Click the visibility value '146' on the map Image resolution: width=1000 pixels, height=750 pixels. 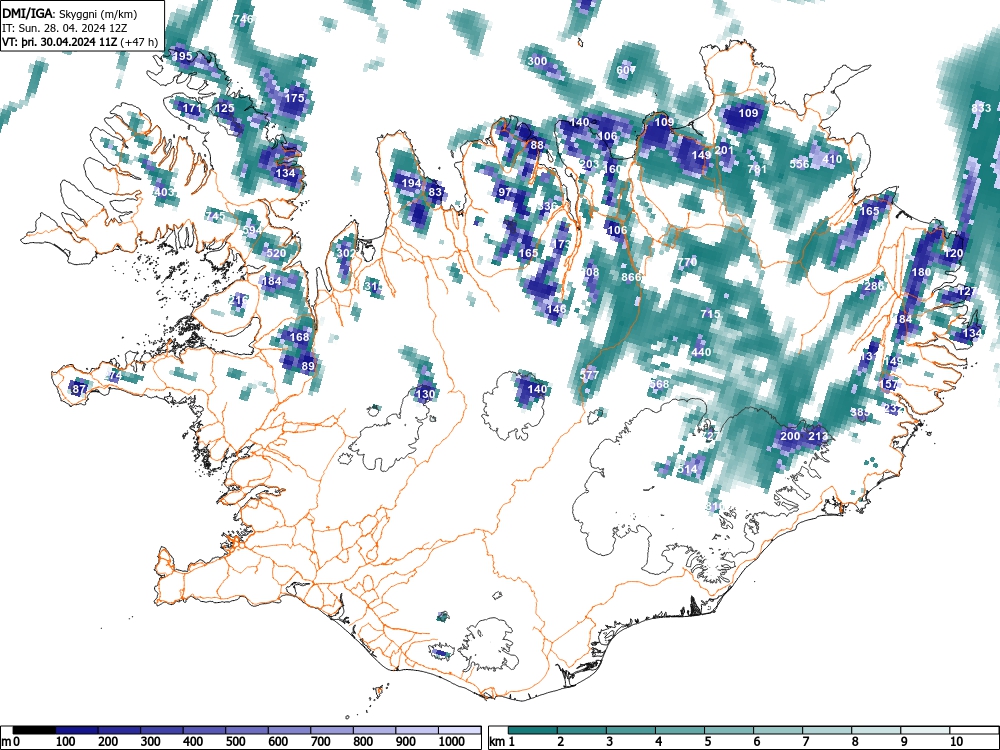[556, 309]
